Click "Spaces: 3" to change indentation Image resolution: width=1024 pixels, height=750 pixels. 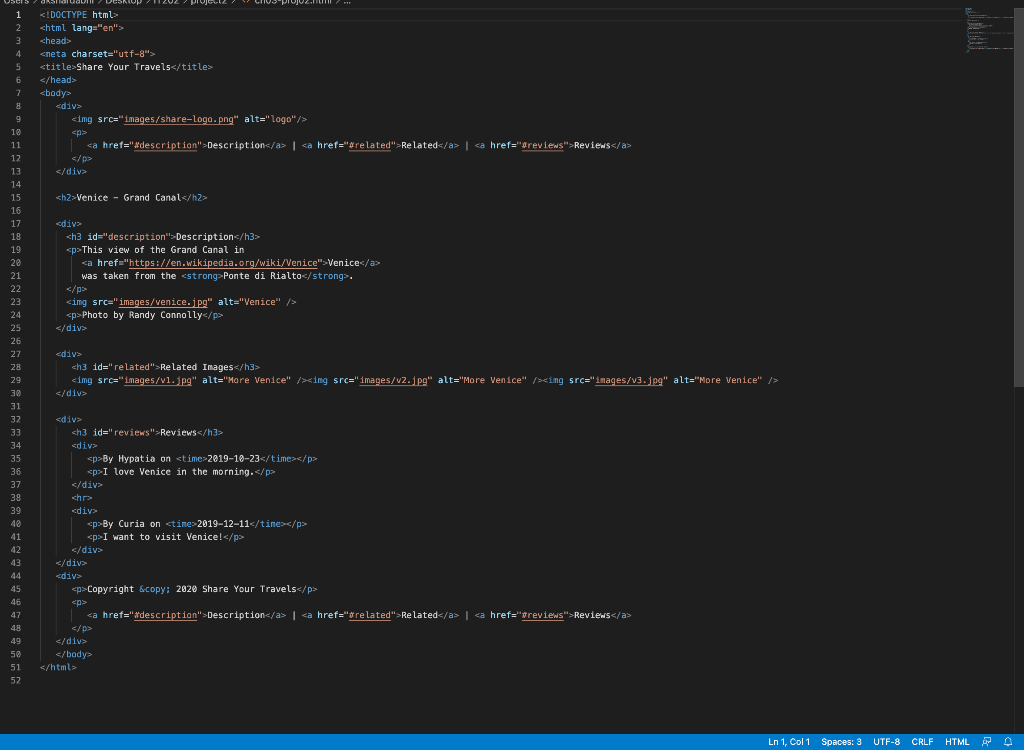pyautogui.click(x=840, y=741)
